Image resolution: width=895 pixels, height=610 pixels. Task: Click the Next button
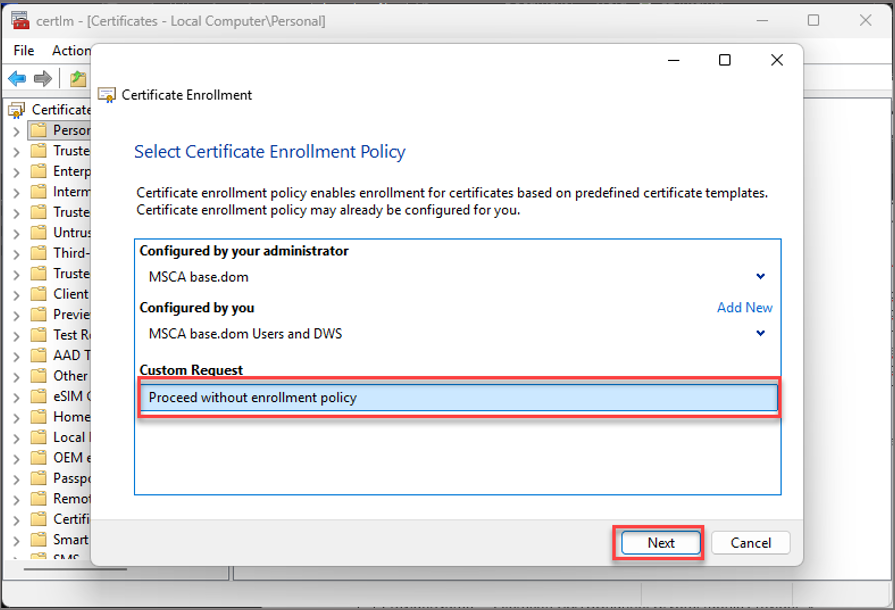pyautogui.click(x=660, y=543)
